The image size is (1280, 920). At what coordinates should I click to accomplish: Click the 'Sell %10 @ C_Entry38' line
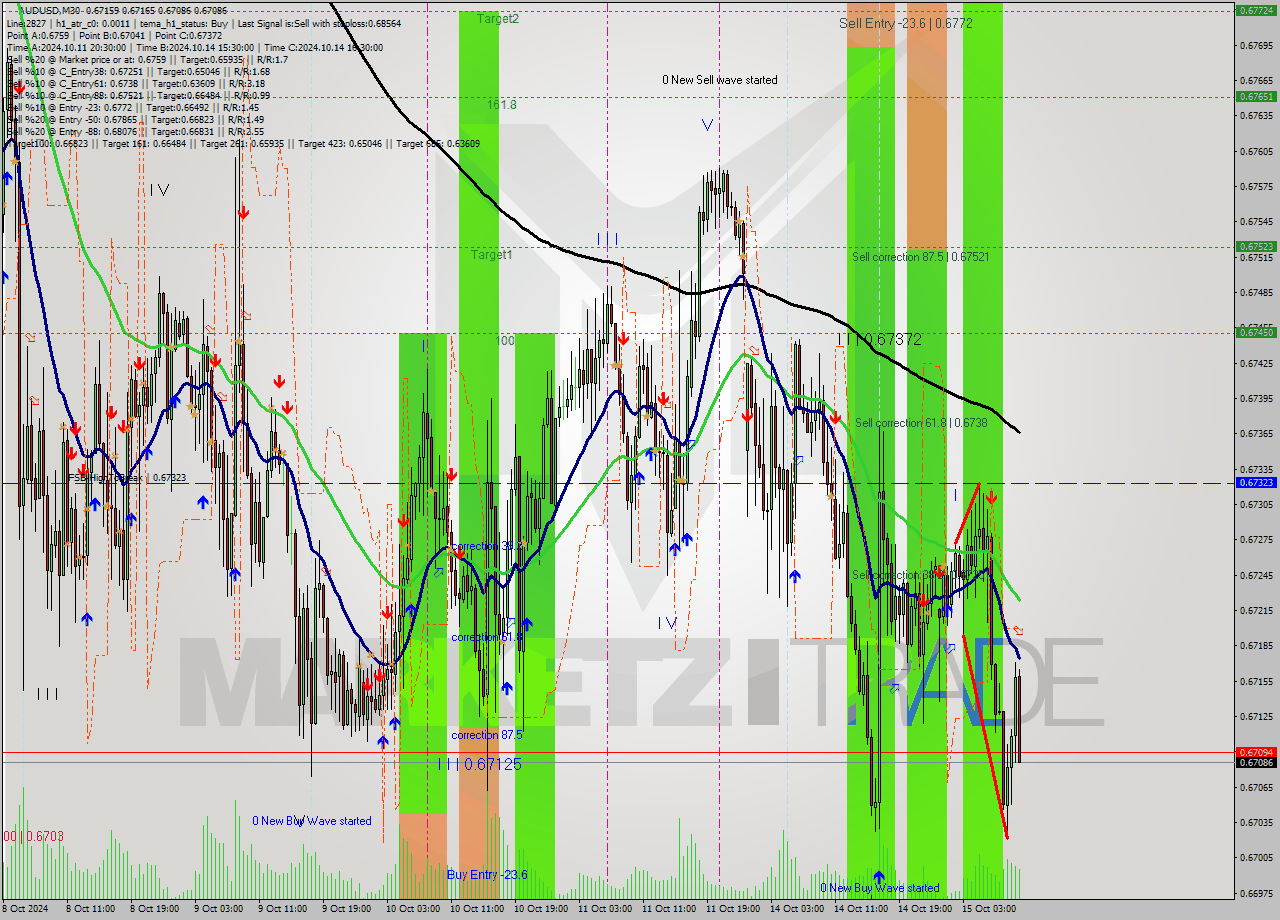138,72
